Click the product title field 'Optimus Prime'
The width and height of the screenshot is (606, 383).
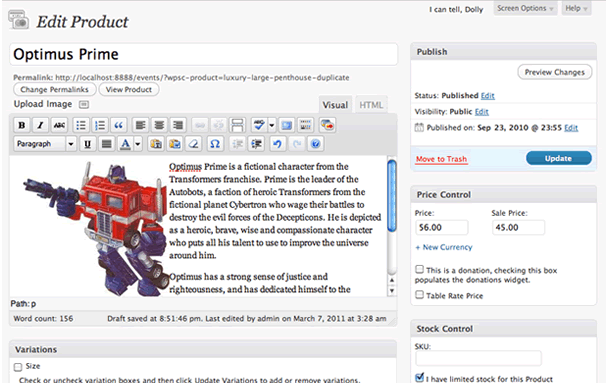pyautogui.click(x=204, y=54)
